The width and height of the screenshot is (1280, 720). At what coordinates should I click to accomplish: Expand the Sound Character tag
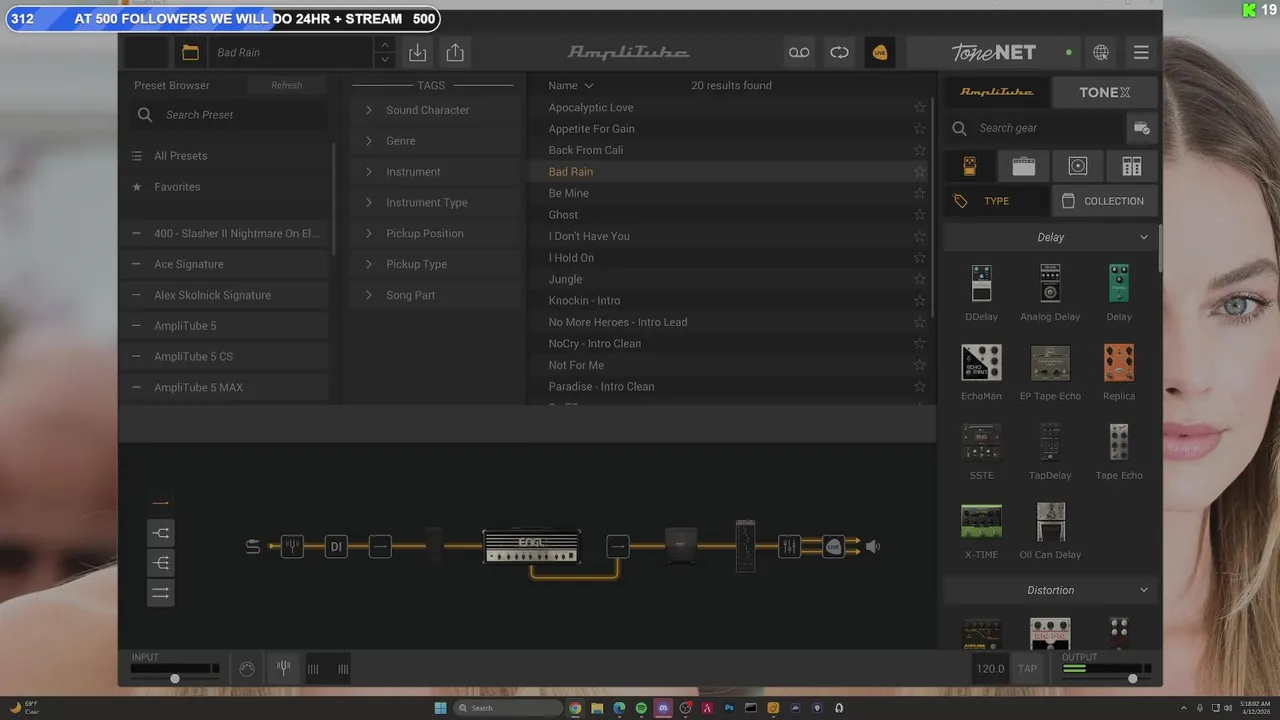point(368,110)
